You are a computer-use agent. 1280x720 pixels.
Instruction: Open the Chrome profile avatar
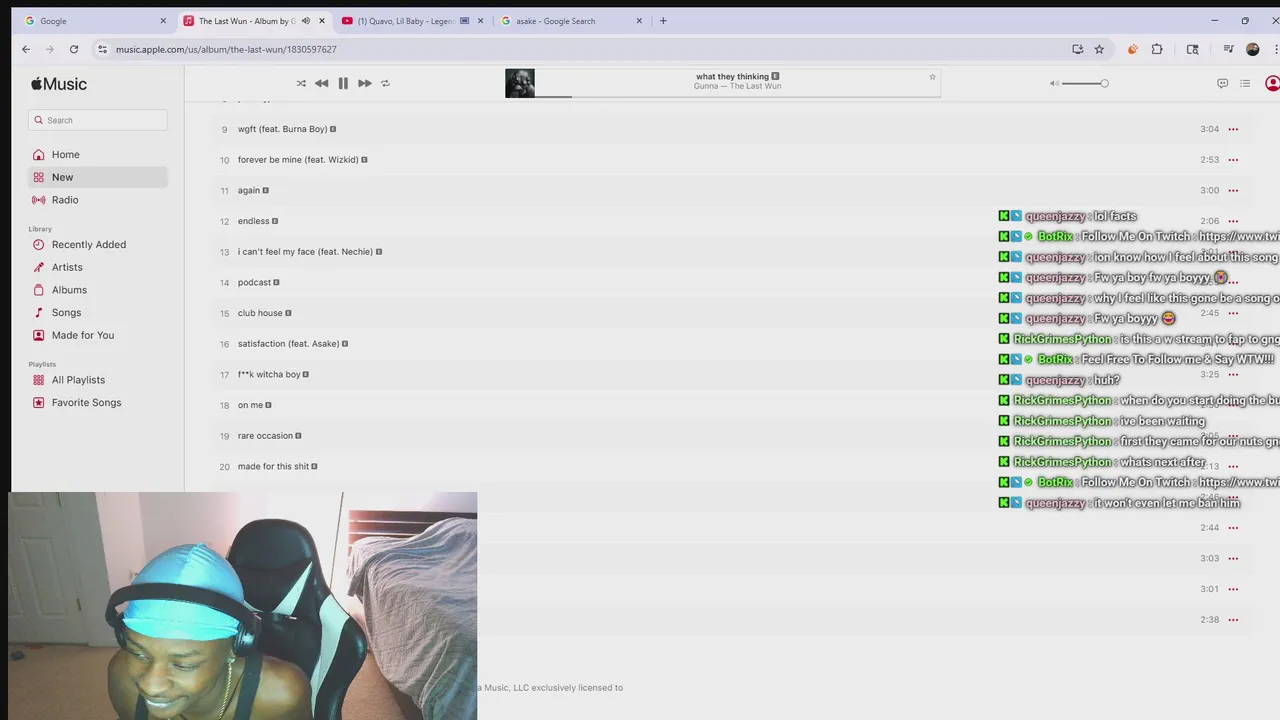[x=1252, y=49]
